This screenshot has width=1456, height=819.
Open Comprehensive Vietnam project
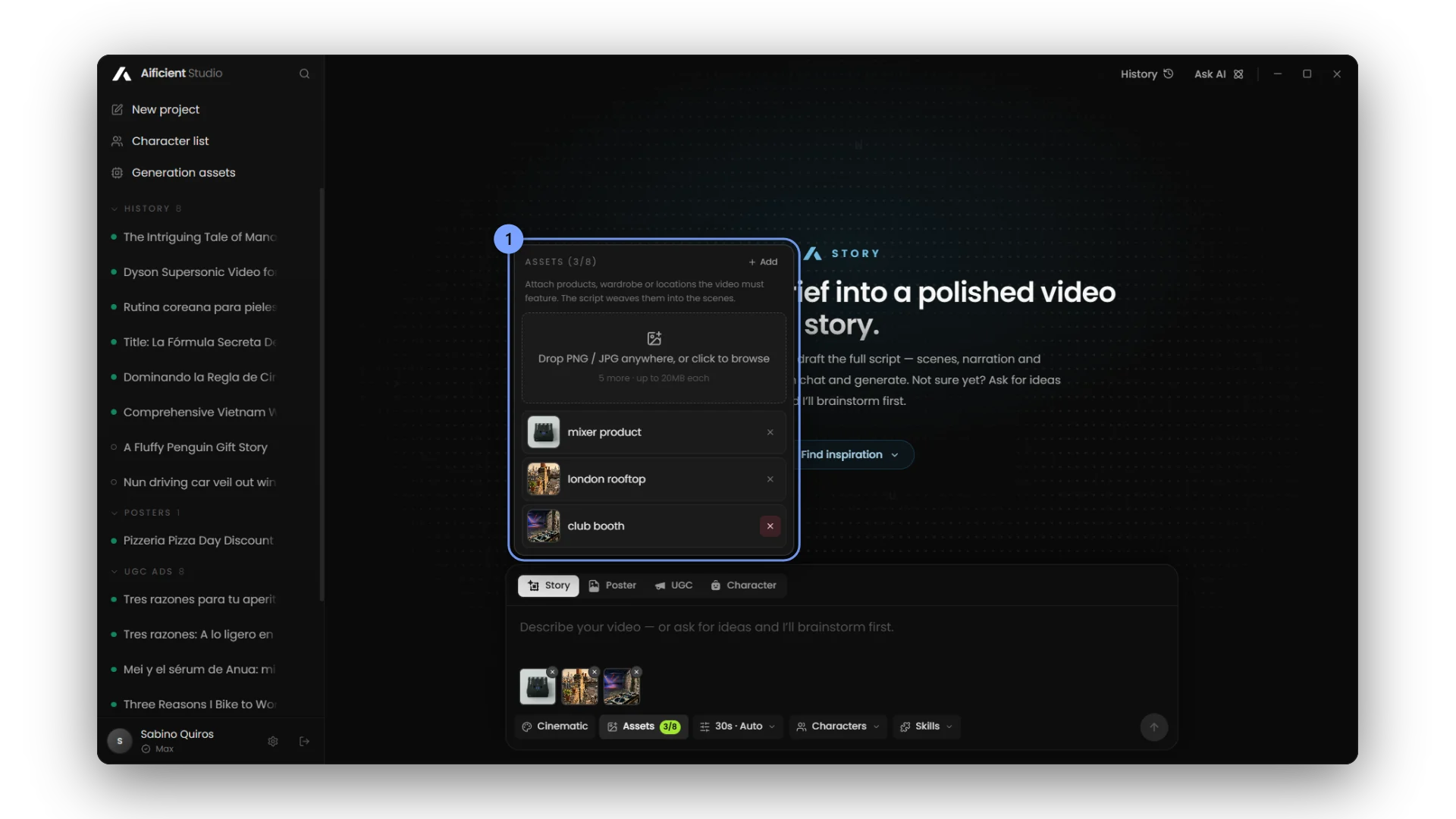click(x=200, y=413)
